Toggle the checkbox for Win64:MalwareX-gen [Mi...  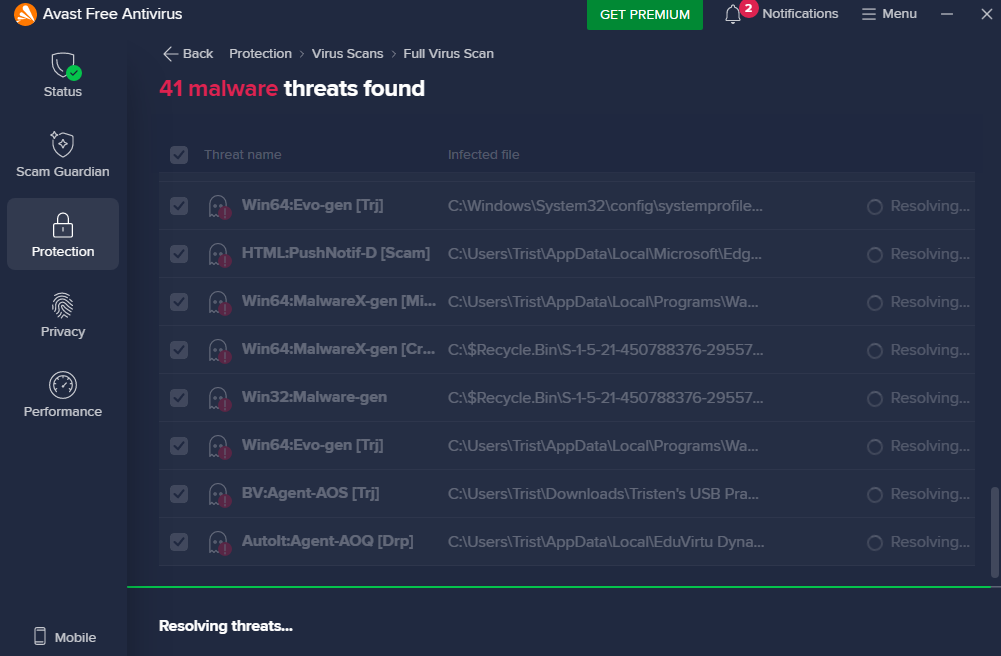pyautogui.click(x=179, y=302)
